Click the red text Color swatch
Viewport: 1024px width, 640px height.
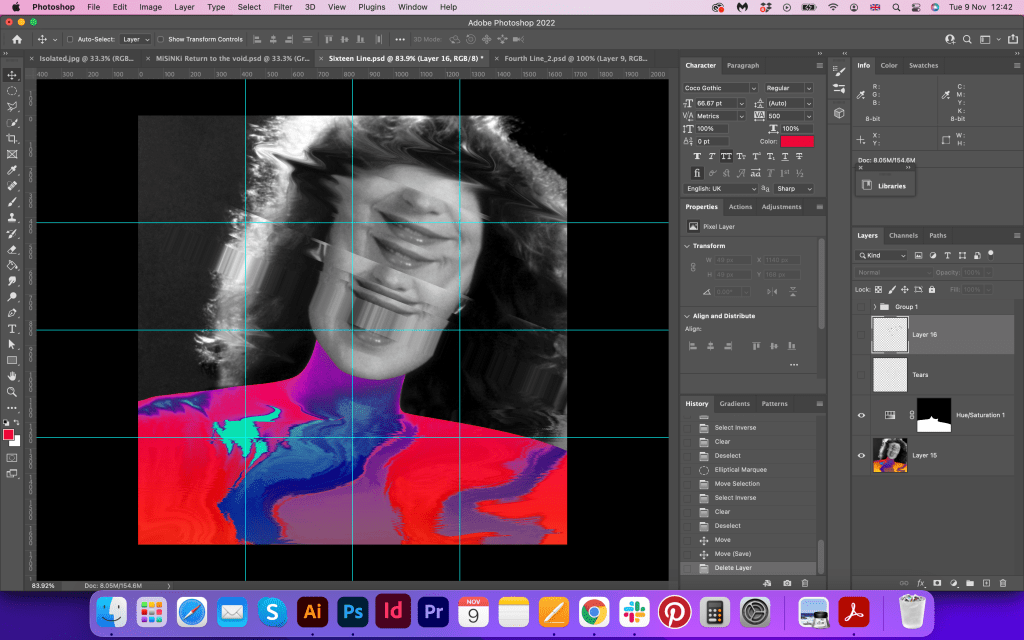[797, 141]
